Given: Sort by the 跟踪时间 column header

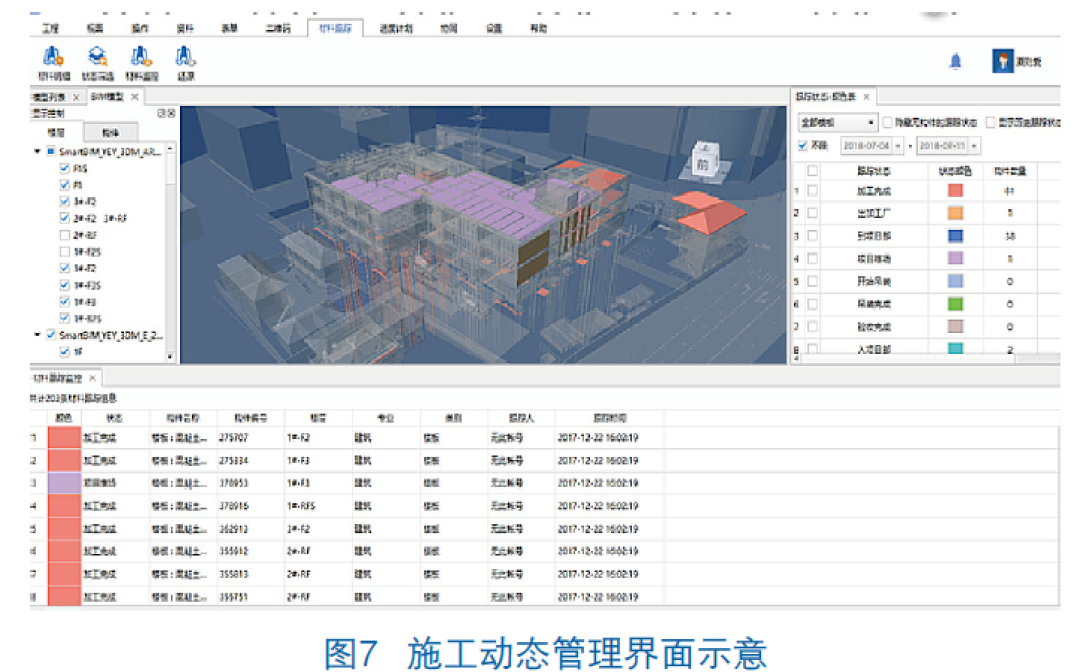Looking at the screenshot, I should [610, 418].
